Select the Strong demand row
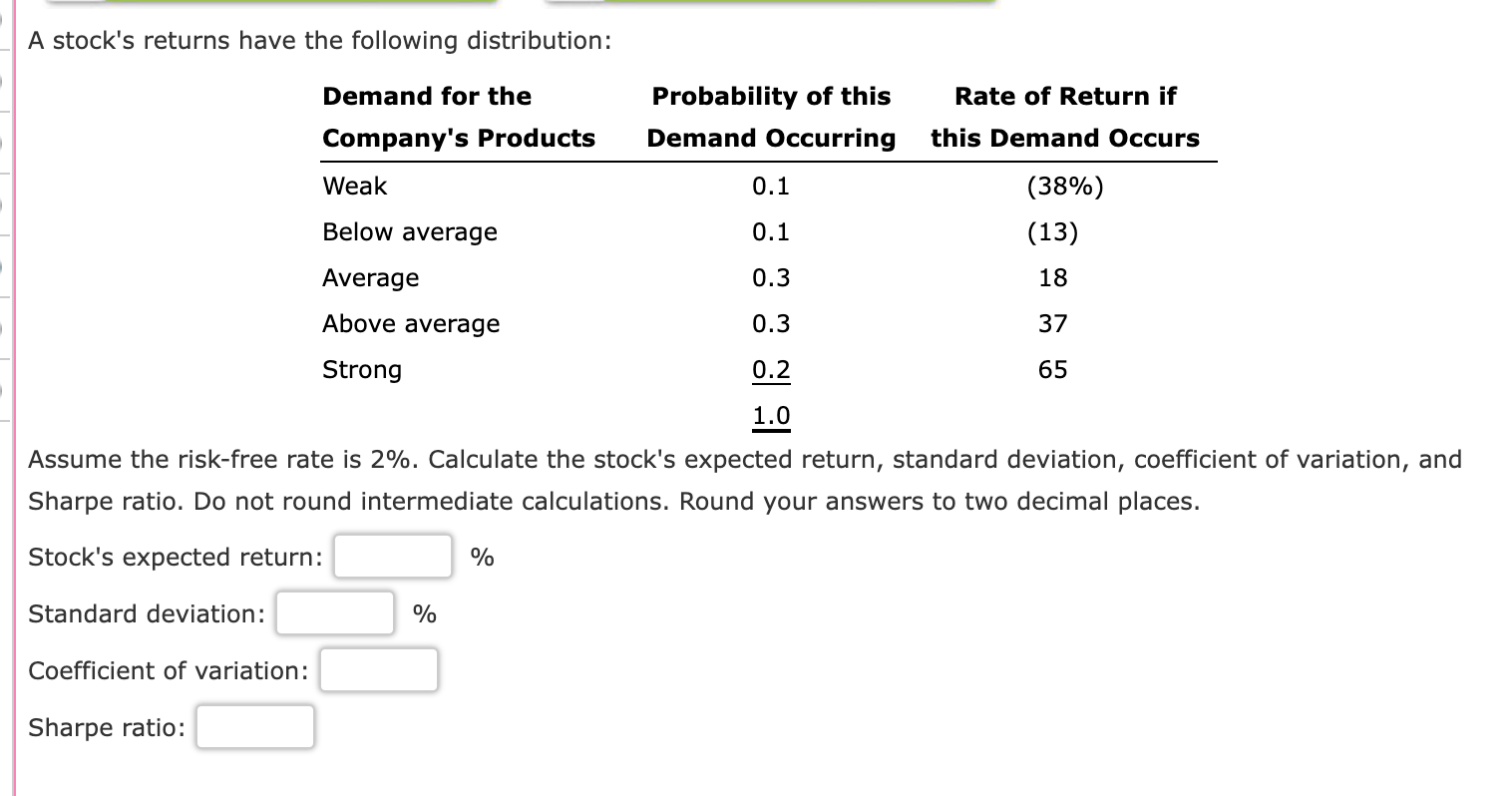Screen dimensions: 1512x796 (361, 369)
